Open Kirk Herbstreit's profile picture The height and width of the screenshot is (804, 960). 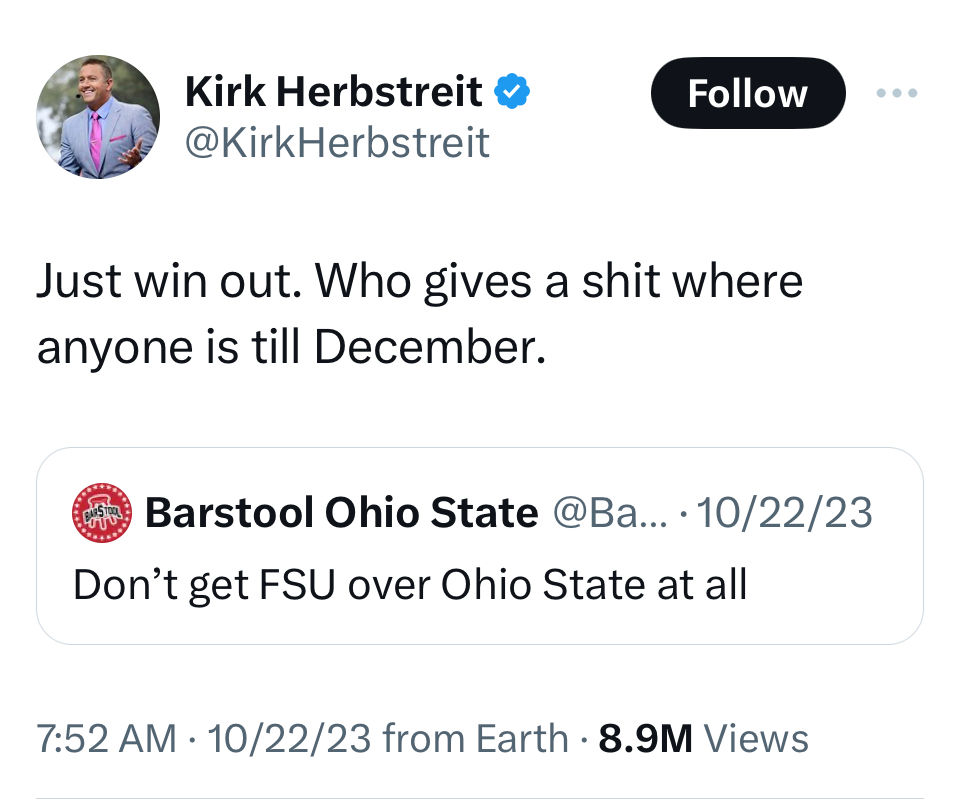click(98, 117)
